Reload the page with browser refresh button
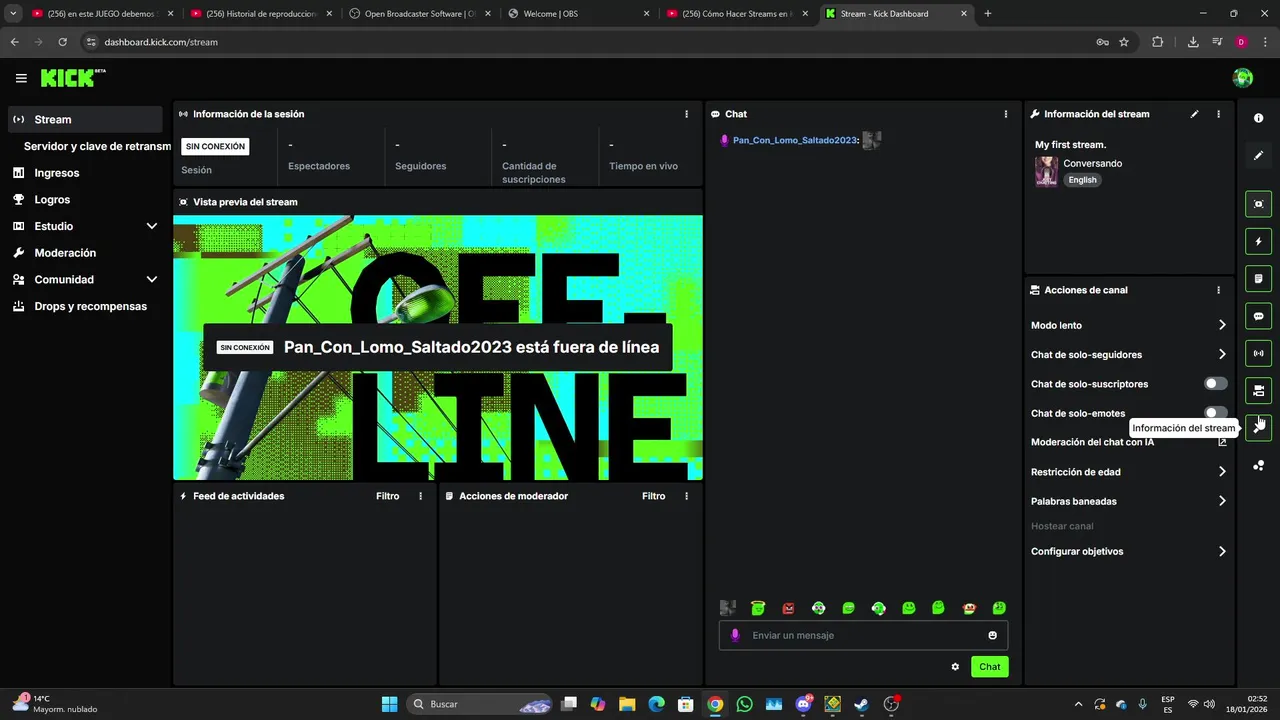Image resolution: width=1280 pixels, height=720 pixels. 62,42
